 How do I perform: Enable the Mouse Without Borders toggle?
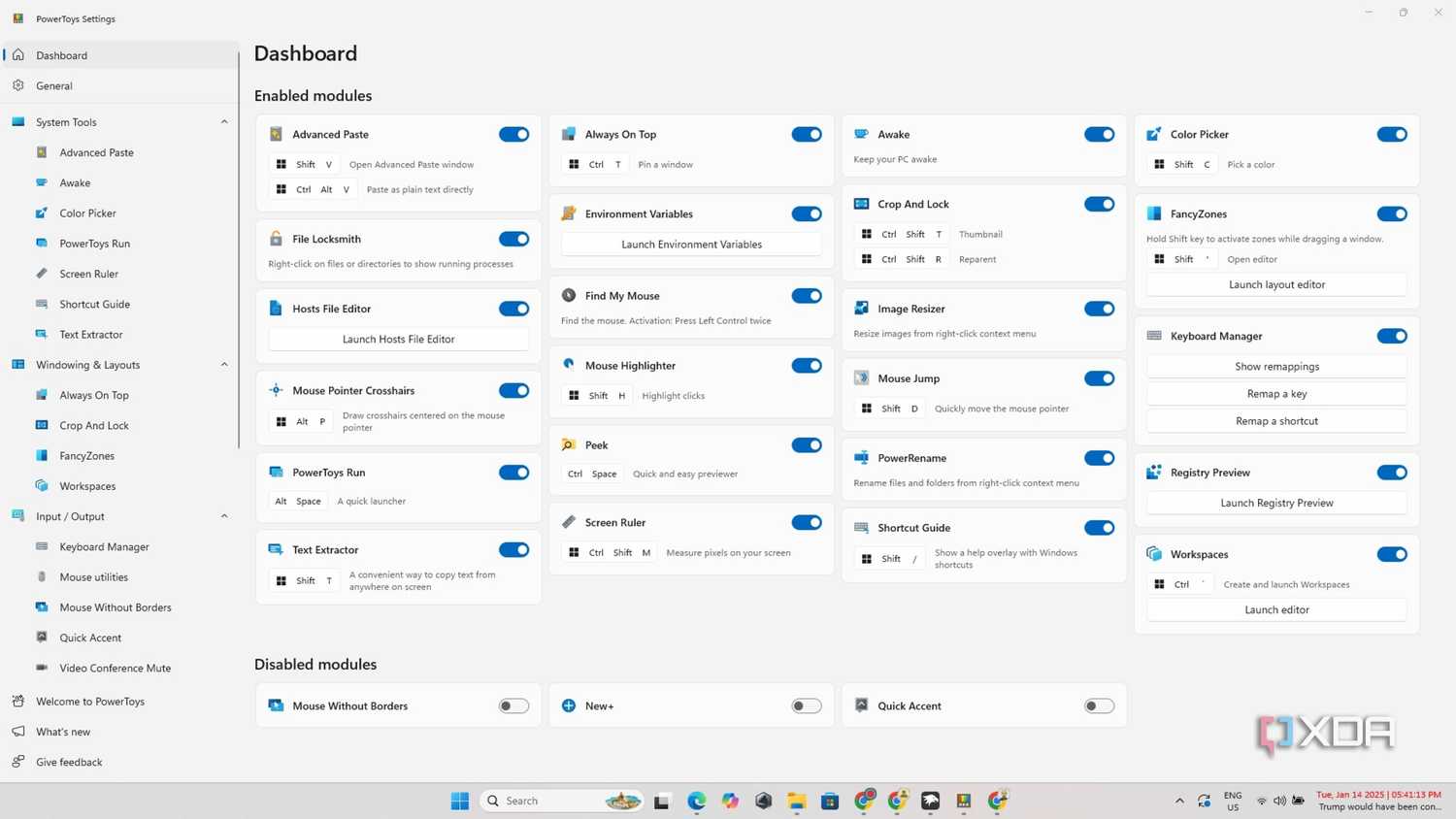(514, 706)
